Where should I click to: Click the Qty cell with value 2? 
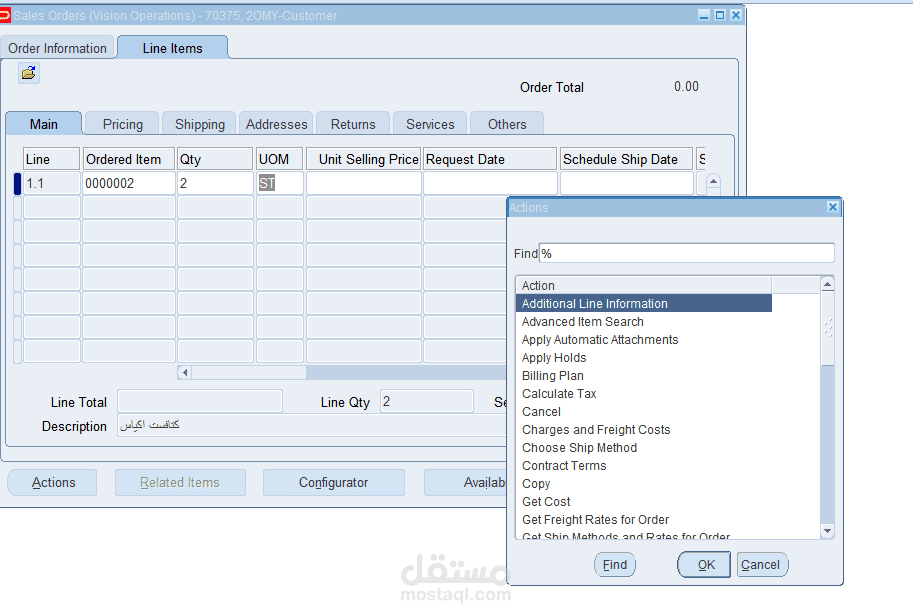click(x=215, y=183)
